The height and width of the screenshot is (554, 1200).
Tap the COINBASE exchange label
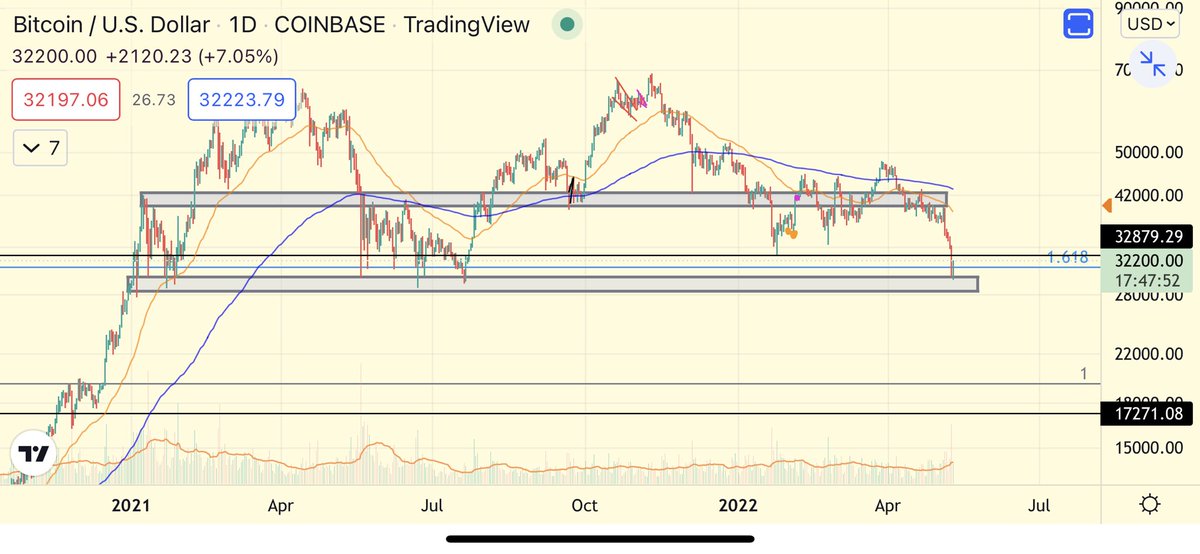[332, 25]
